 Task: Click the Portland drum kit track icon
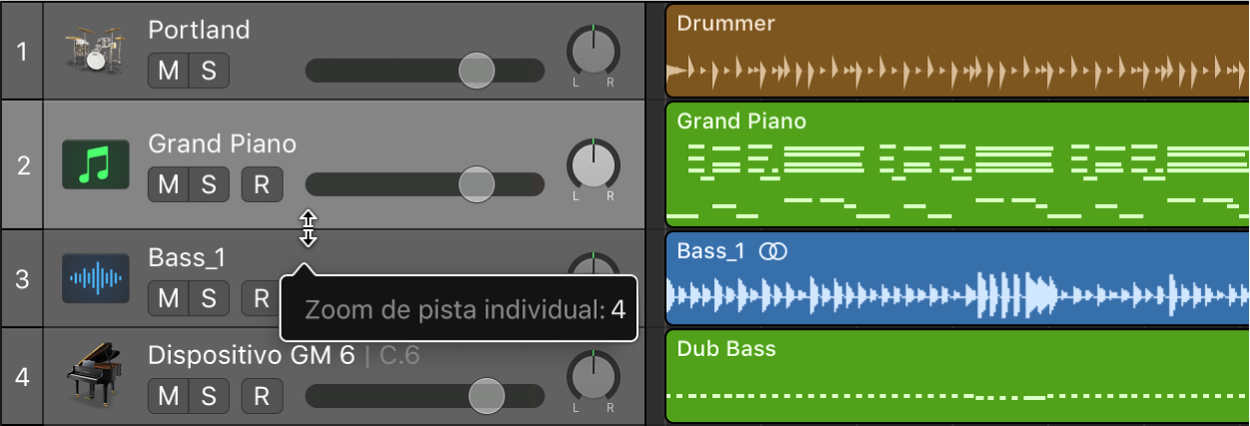(x=94, y=51)
